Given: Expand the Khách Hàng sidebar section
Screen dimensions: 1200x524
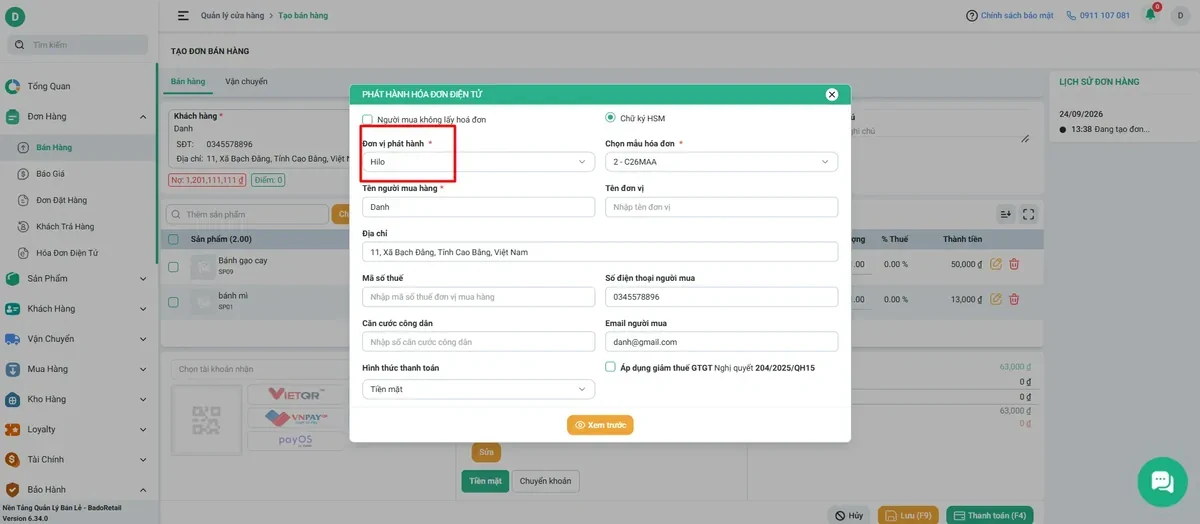Looking at the screenshot, I should click(78, 309).
